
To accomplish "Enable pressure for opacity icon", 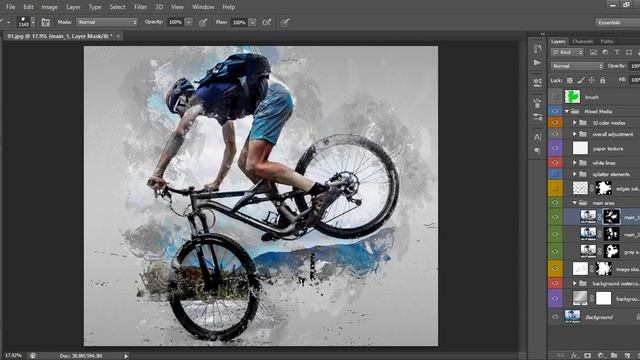I will [x=202, y=22].
